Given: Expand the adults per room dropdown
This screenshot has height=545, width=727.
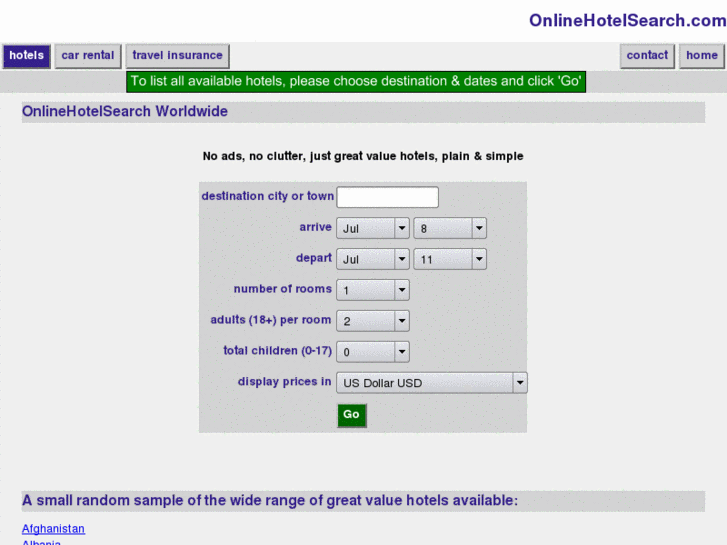Looking at the screenshot, I should coord(373,321).
